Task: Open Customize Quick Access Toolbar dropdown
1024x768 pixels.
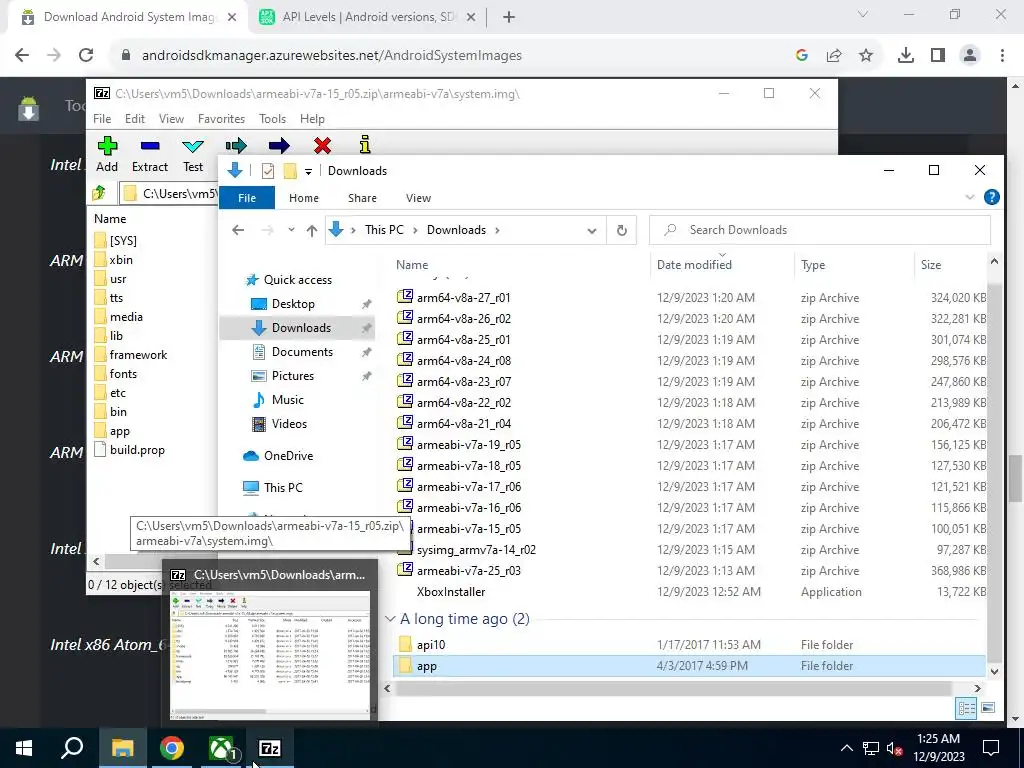Action: click(x=308, y=172)
